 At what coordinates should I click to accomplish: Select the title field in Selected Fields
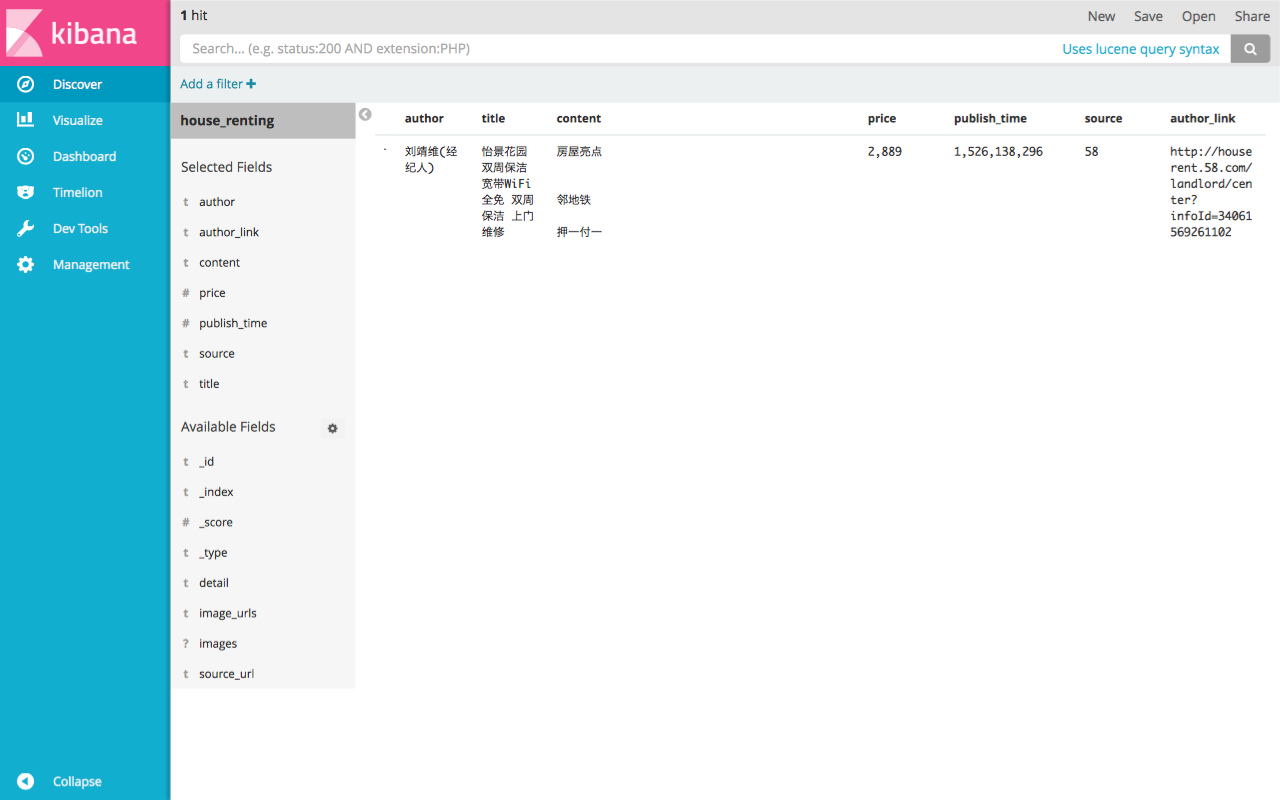click(x=209, y=384)
